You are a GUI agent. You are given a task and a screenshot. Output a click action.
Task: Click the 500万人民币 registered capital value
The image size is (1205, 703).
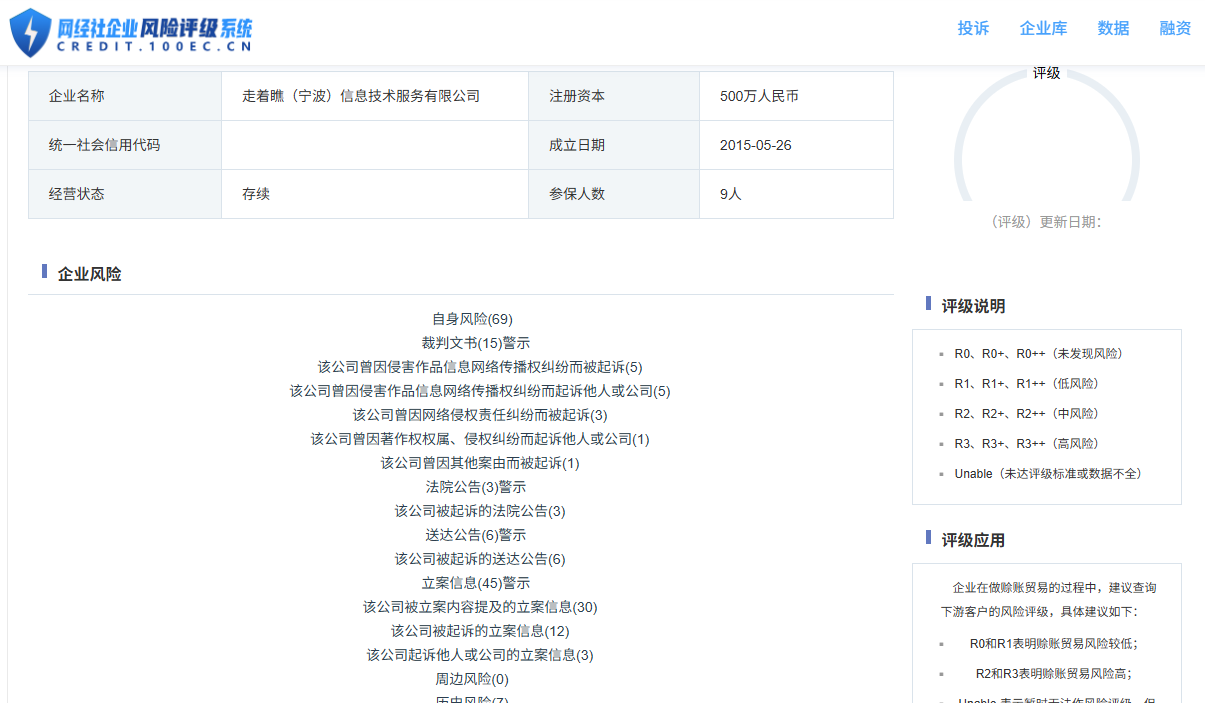click(x=759, y=96)
